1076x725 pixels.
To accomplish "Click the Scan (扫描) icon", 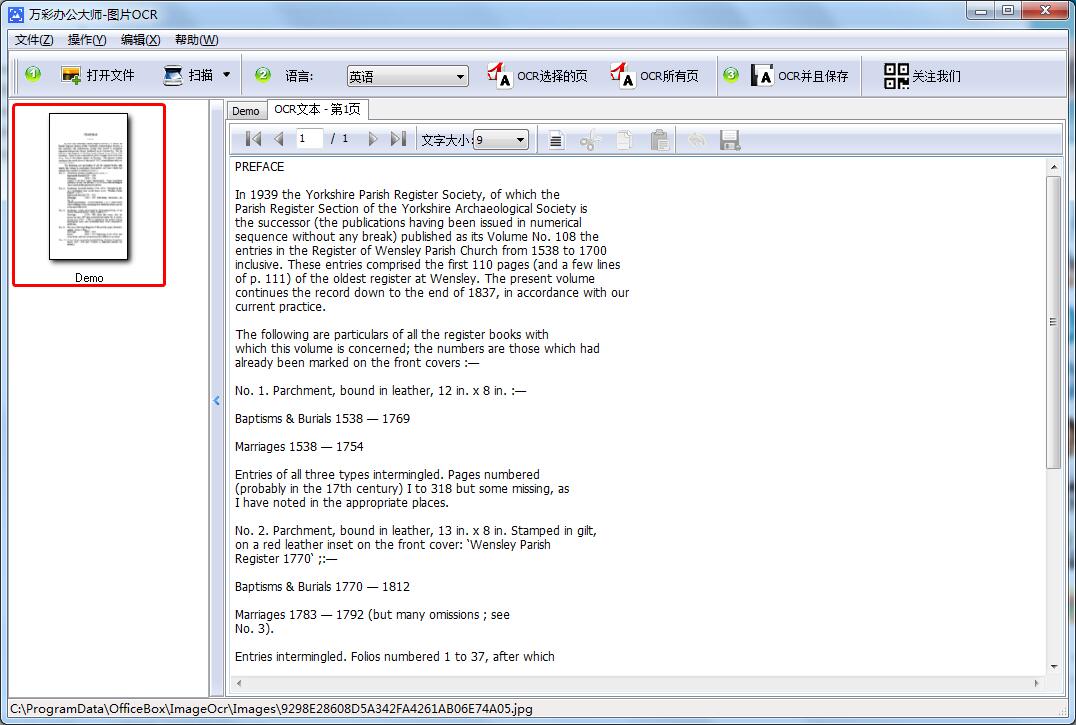I will [x=174, y=75].
